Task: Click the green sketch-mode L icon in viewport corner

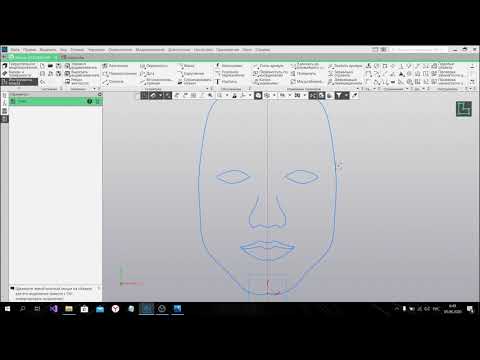Action: (x=464, y=109)
